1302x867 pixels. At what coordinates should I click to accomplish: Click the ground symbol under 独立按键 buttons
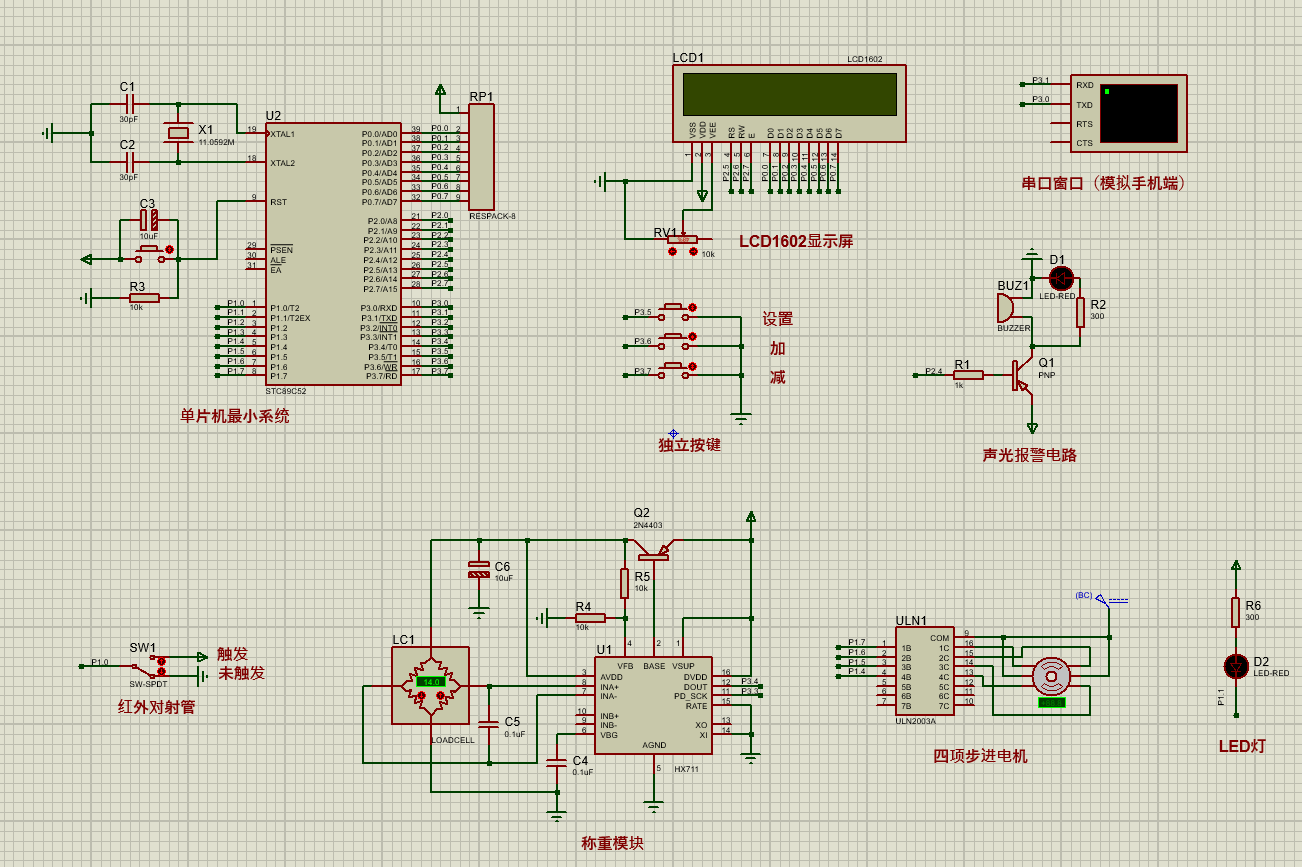740,416
